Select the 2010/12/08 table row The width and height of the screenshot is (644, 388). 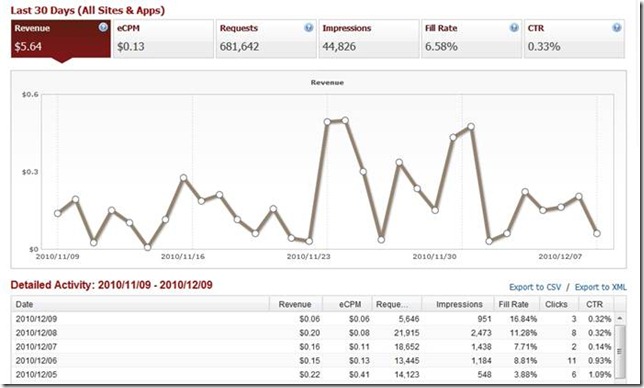(x=313, y=333)
